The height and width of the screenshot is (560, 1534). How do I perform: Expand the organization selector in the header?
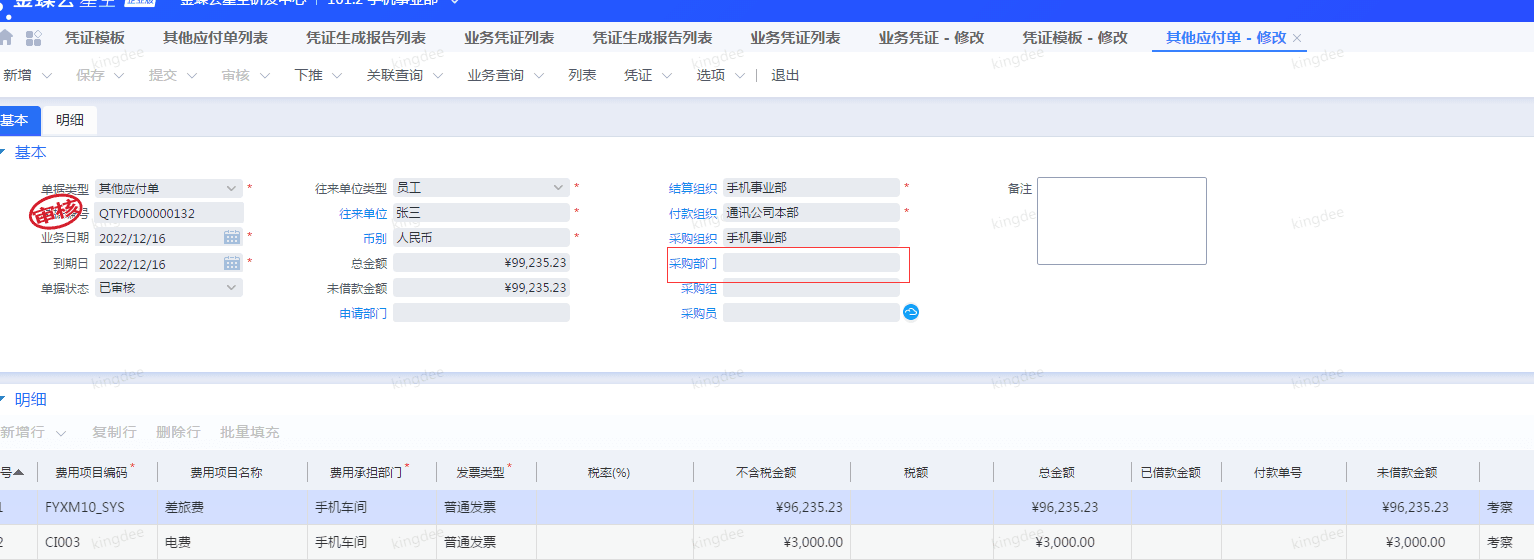click(456, 3)
